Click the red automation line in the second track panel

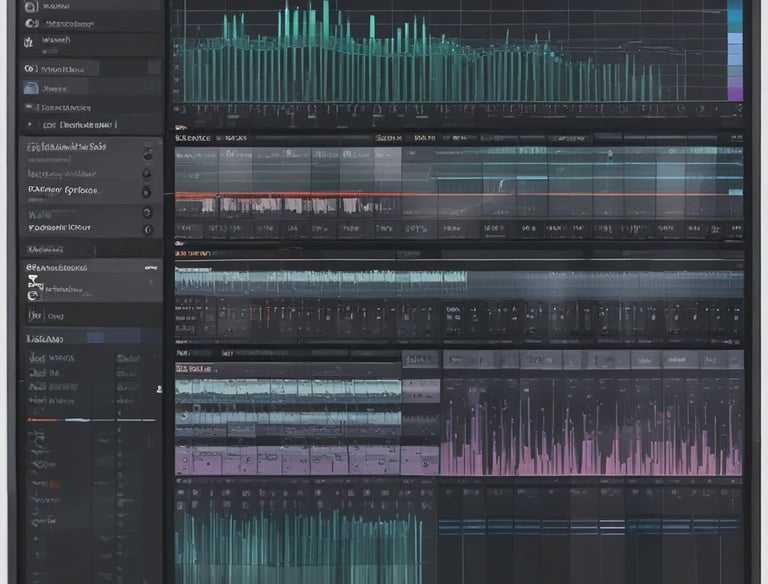point(459,195)
